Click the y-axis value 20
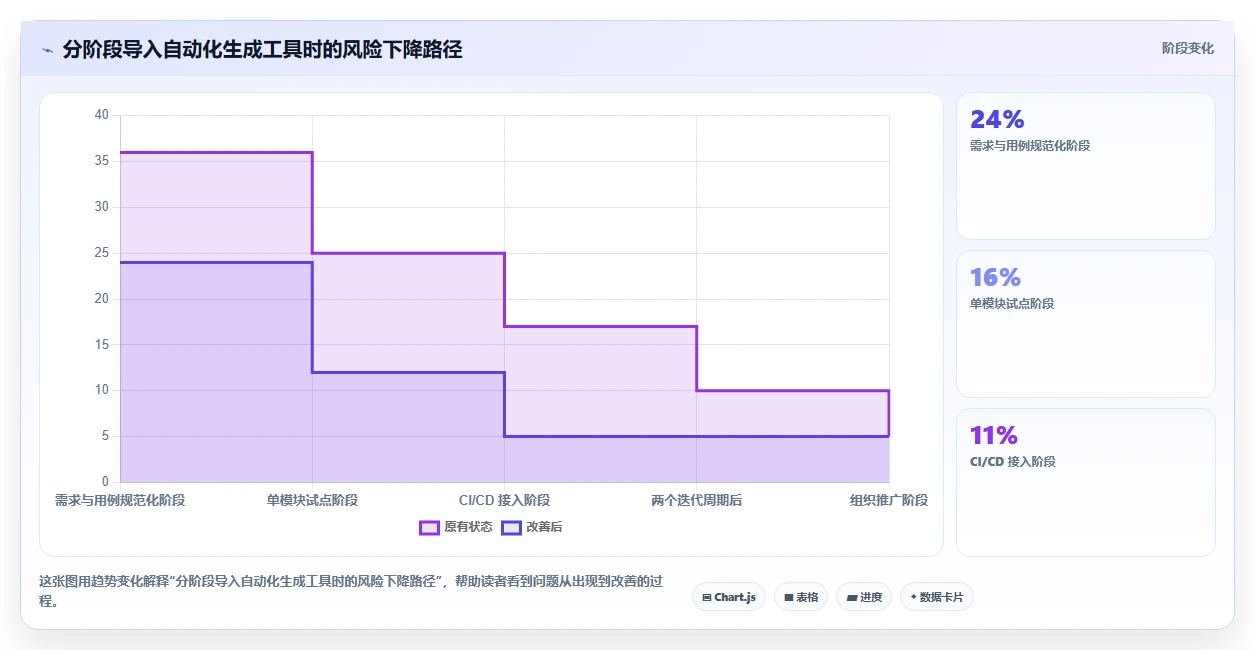 (x=102, y=299)
